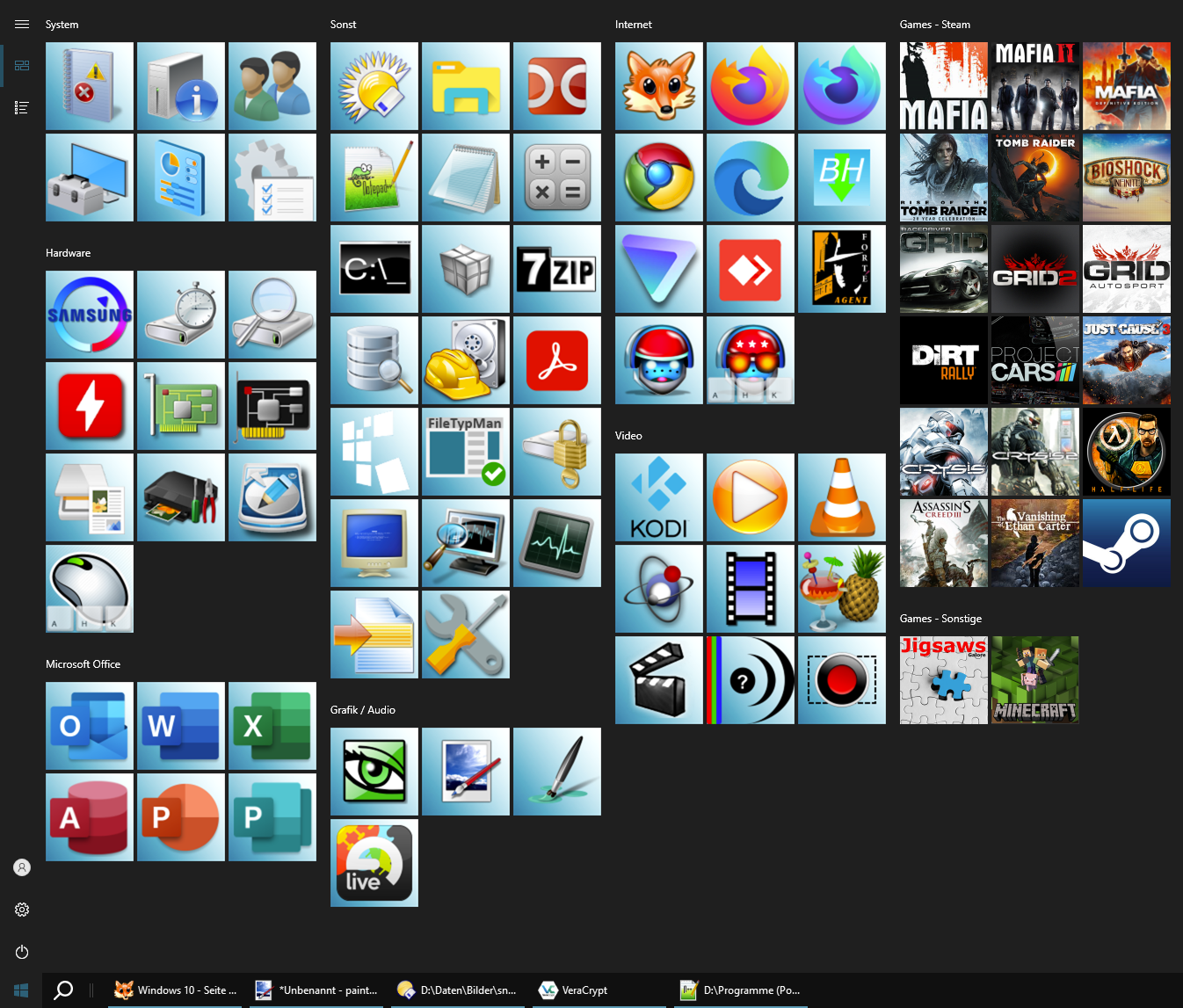Launch Mafia II game tile
This screenshot has height=1008, width=1183.
[1035, 86]
